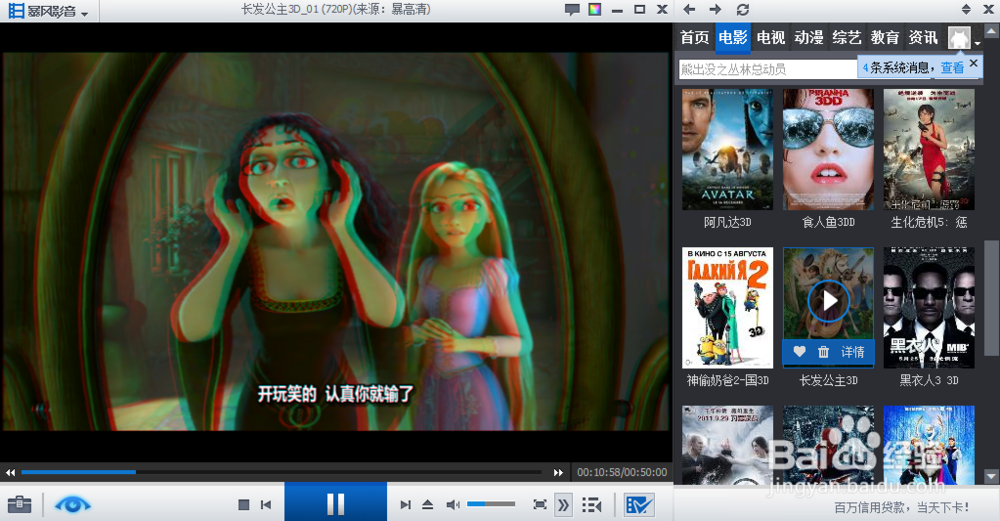Toggle the eye (left eye mode) icon
This screenshot has width=1000, height=521.
tap(73, 505)
